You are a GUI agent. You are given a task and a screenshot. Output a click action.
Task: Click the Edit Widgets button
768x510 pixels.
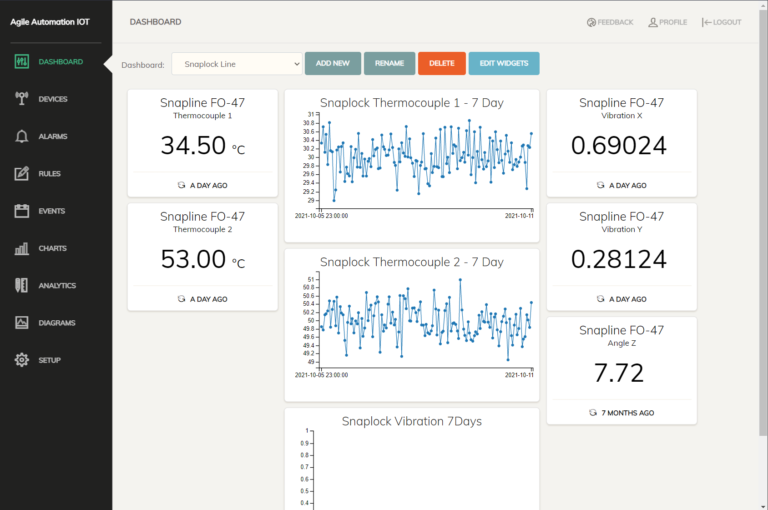(x=503, y=64)
